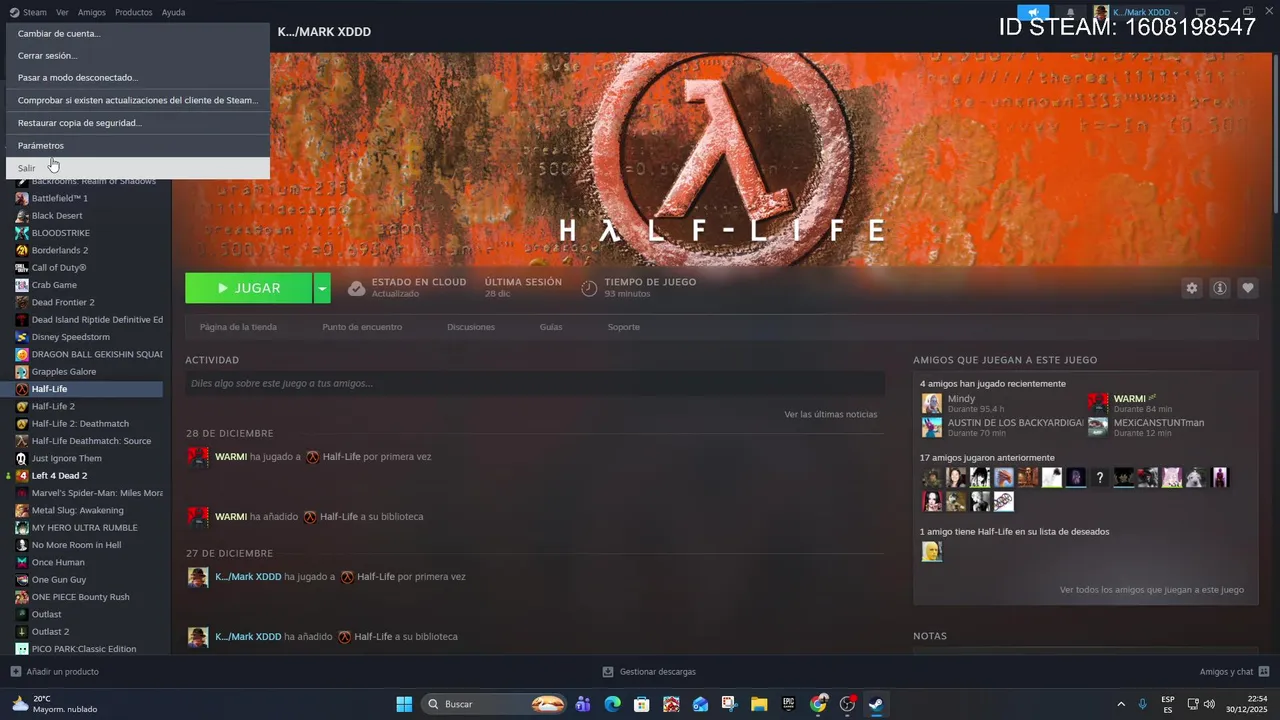
Task: Open the Página de la tienda tab
Action: pos(238,327)
